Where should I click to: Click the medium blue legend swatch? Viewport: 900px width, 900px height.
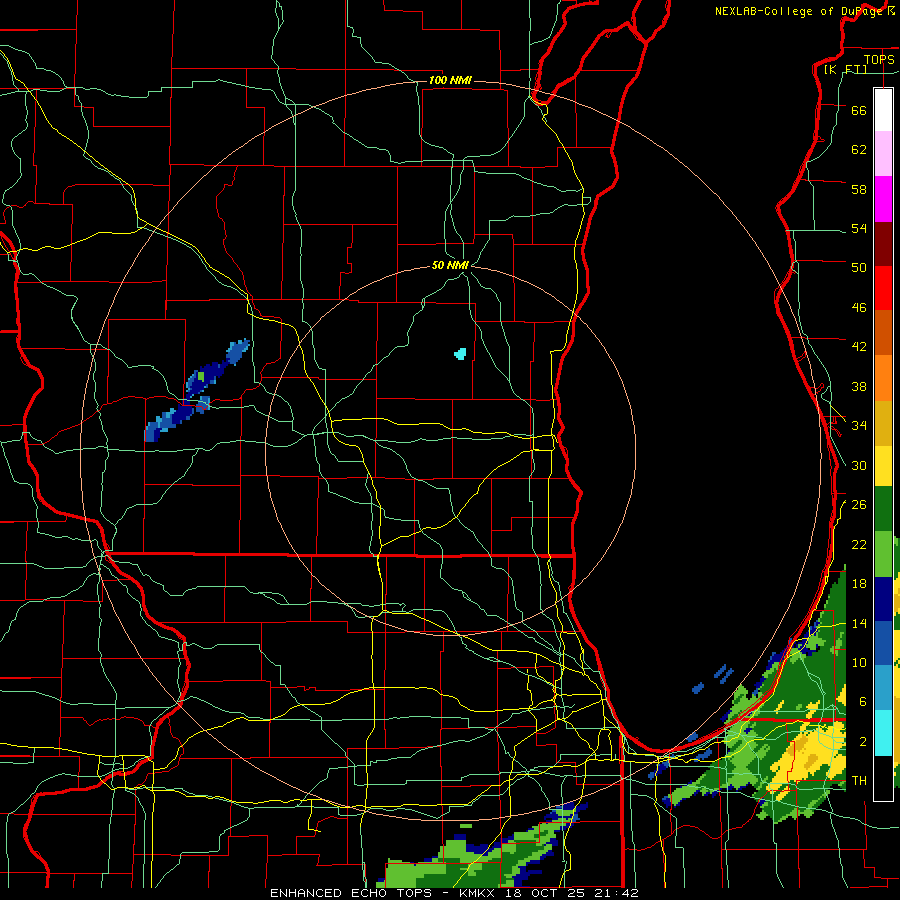[x=883, y=643]
